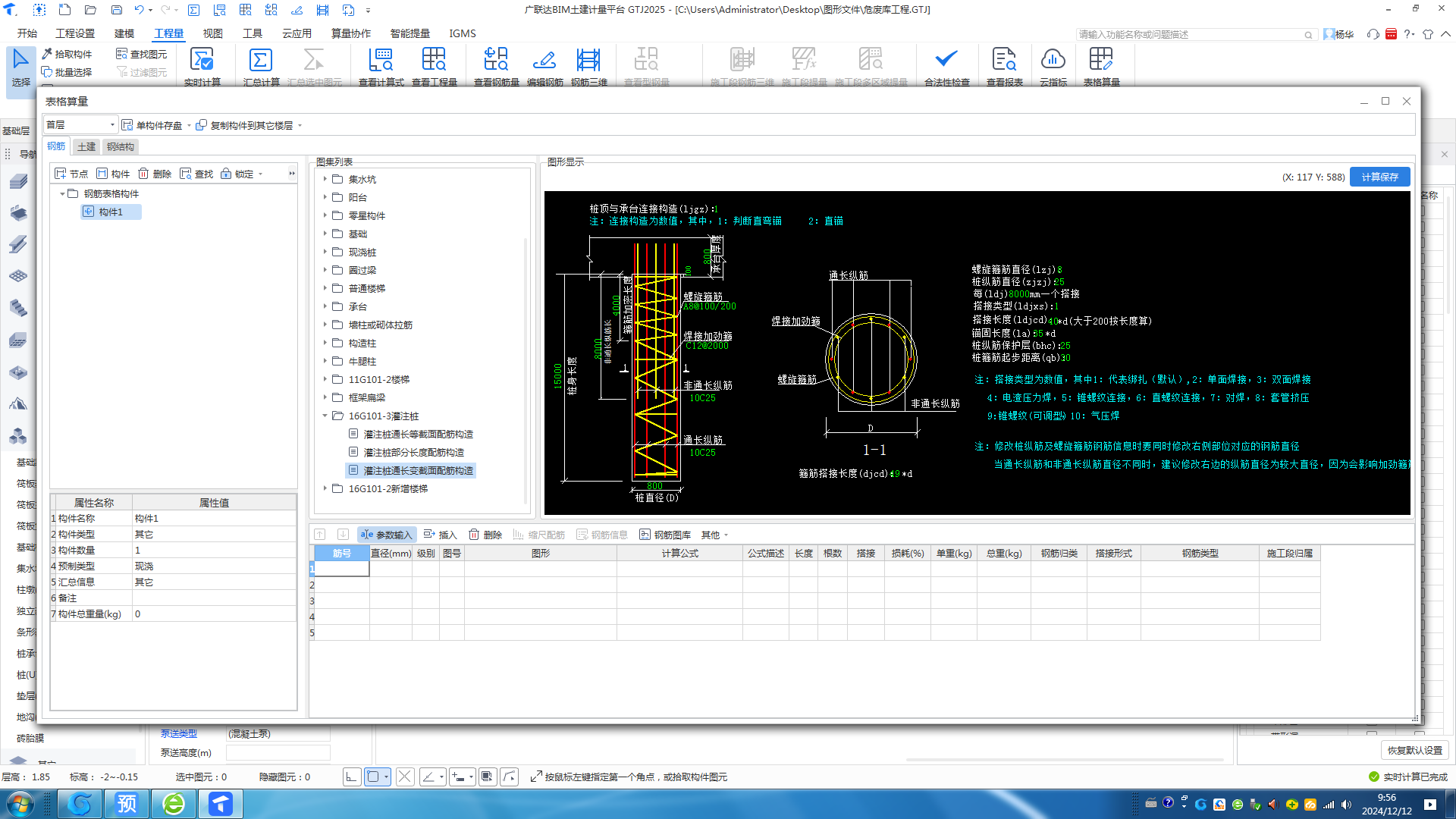1456x819 pixels.
Task: Click the 预 taskbar application icon
Action: point(127,804)
